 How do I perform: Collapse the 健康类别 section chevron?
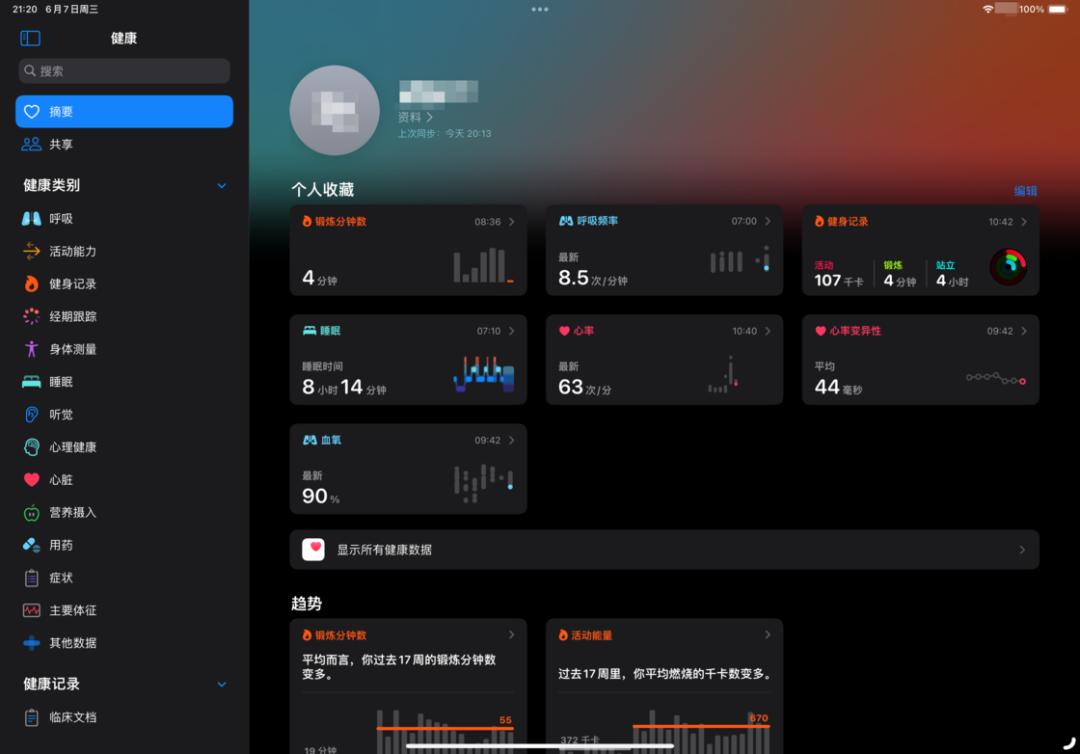(x=222, y=185)
